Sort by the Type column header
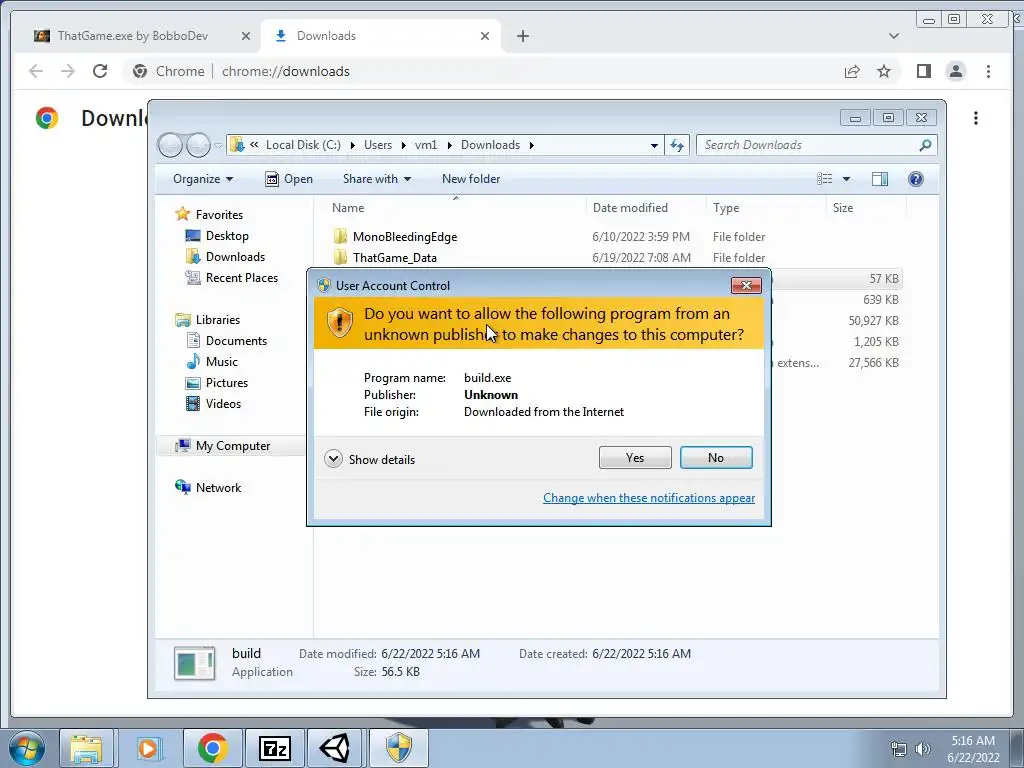This screenshot has height=768, width=1024. coord(726,208)
